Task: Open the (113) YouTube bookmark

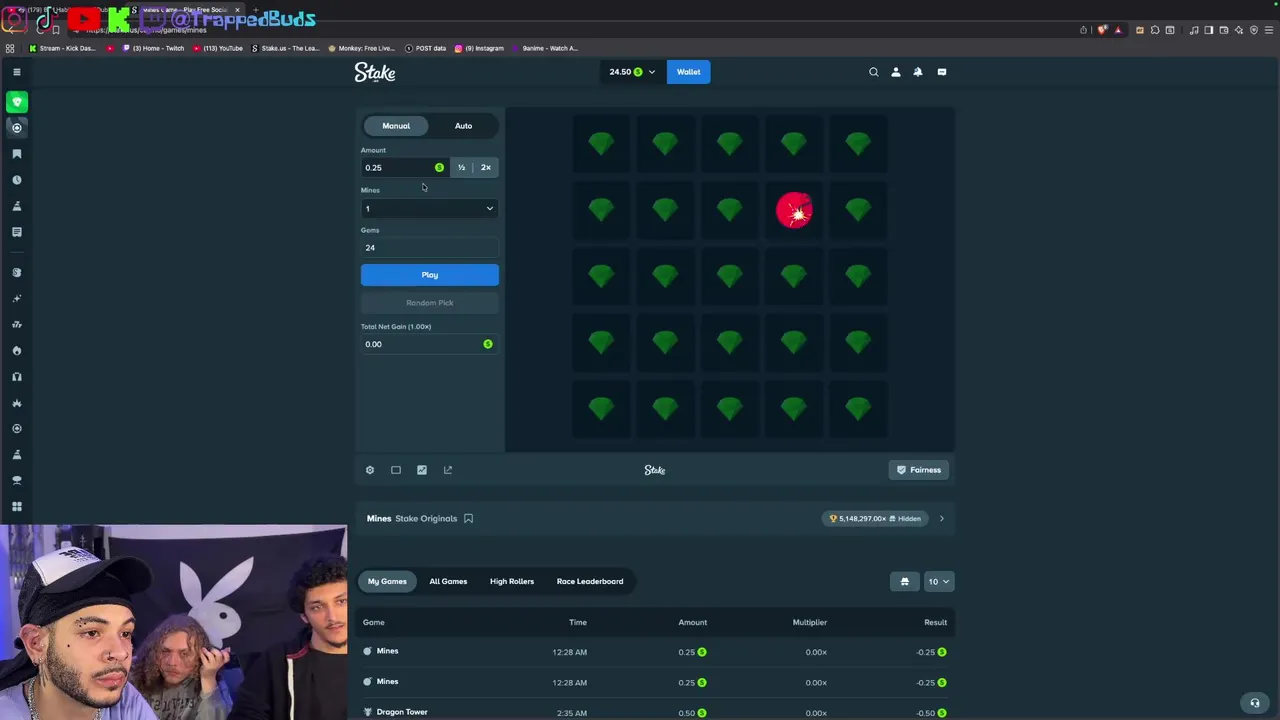Action: [218, 48]
